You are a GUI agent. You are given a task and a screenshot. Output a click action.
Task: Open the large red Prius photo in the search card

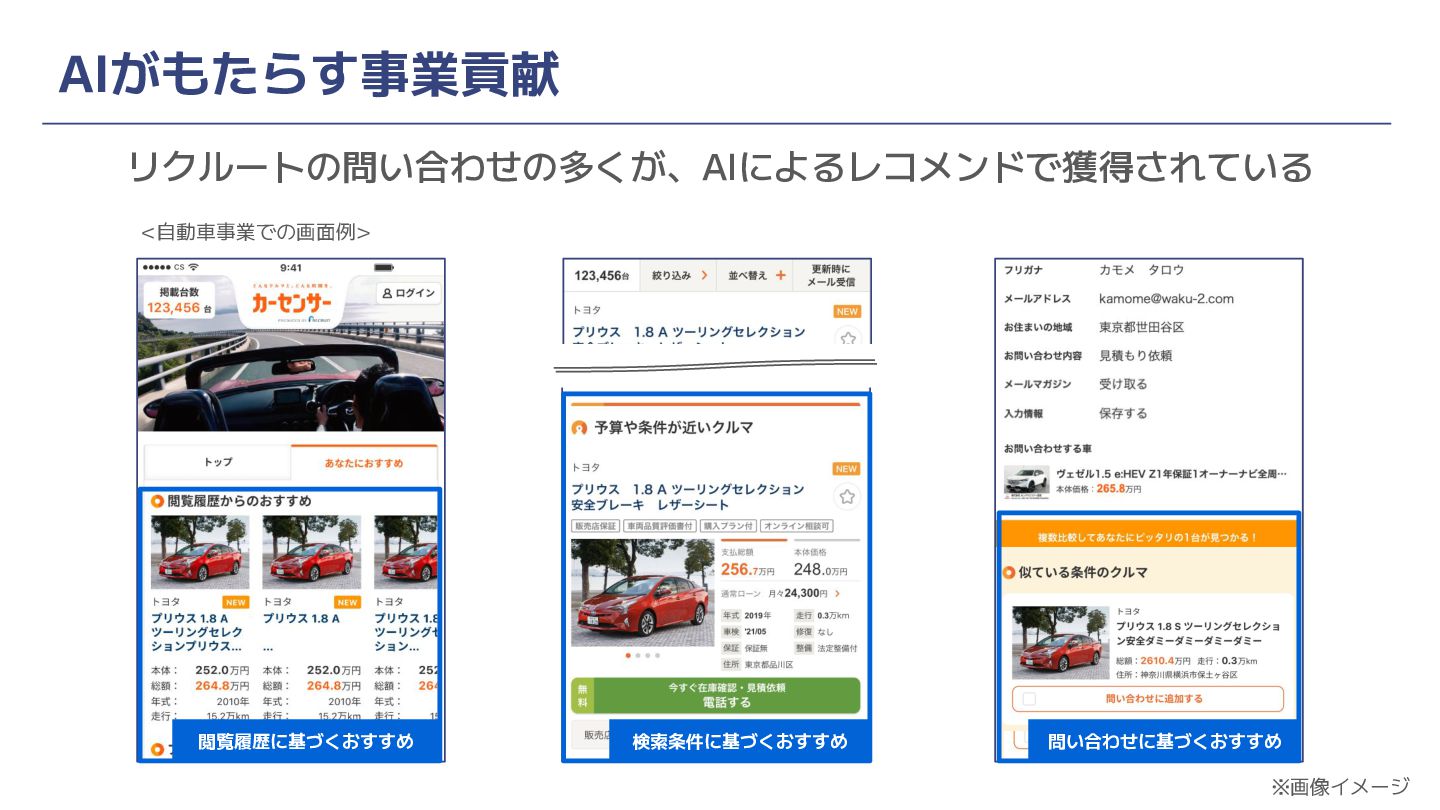click(642, 593)
